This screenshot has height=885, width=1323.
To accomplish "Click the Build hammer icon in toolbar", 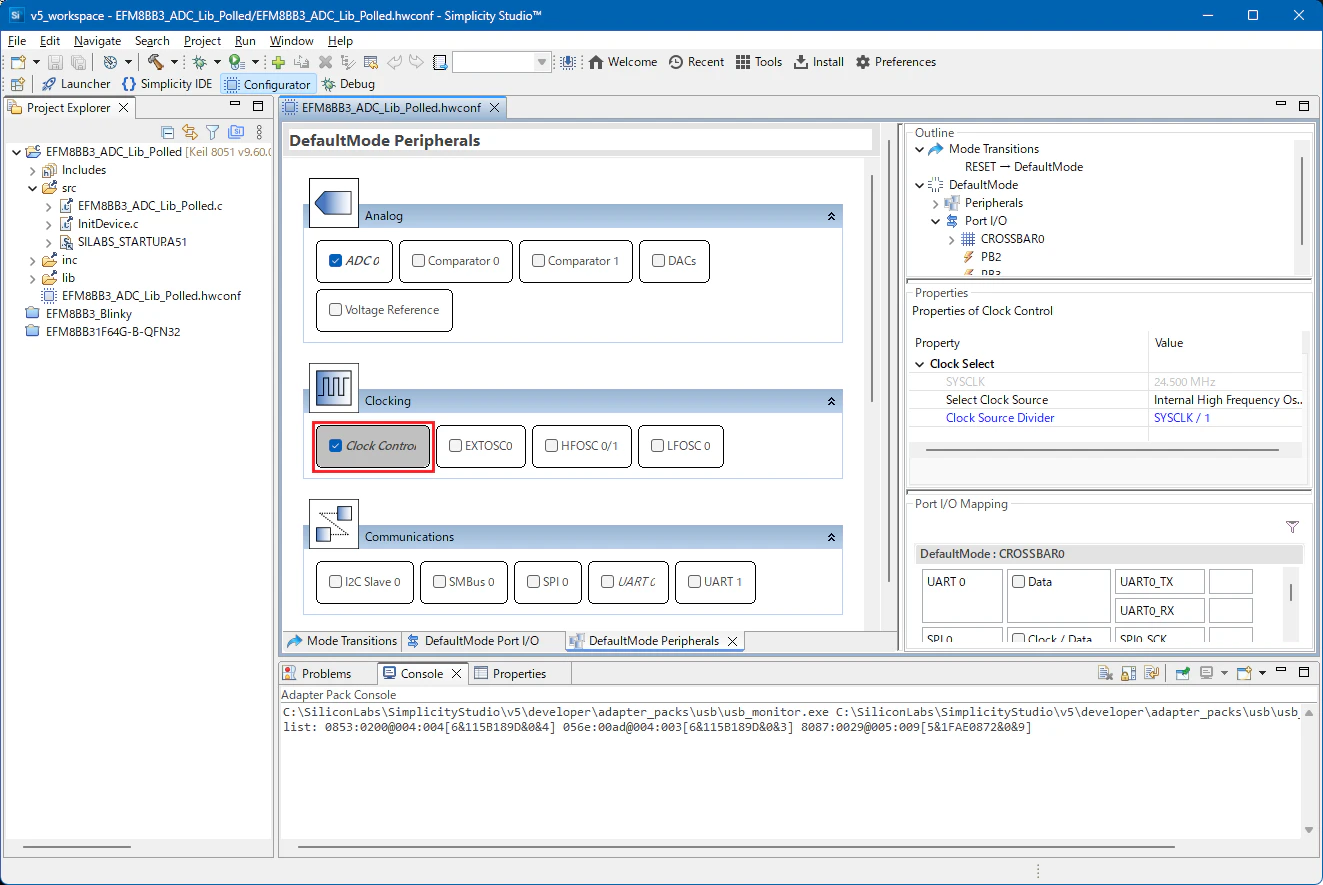I will (155, 62).
